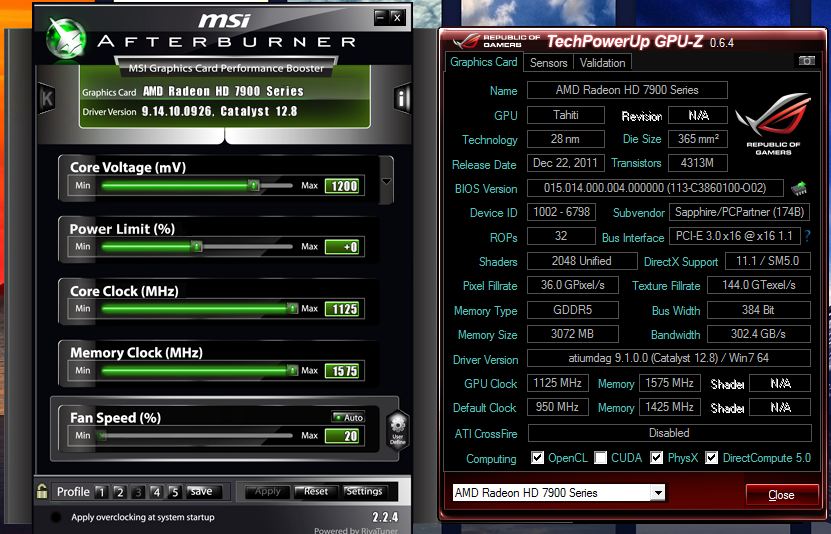Click the BIOS save chip icon in GPU-Z
Screen dimensions: 831x534
tap(799, 188)
